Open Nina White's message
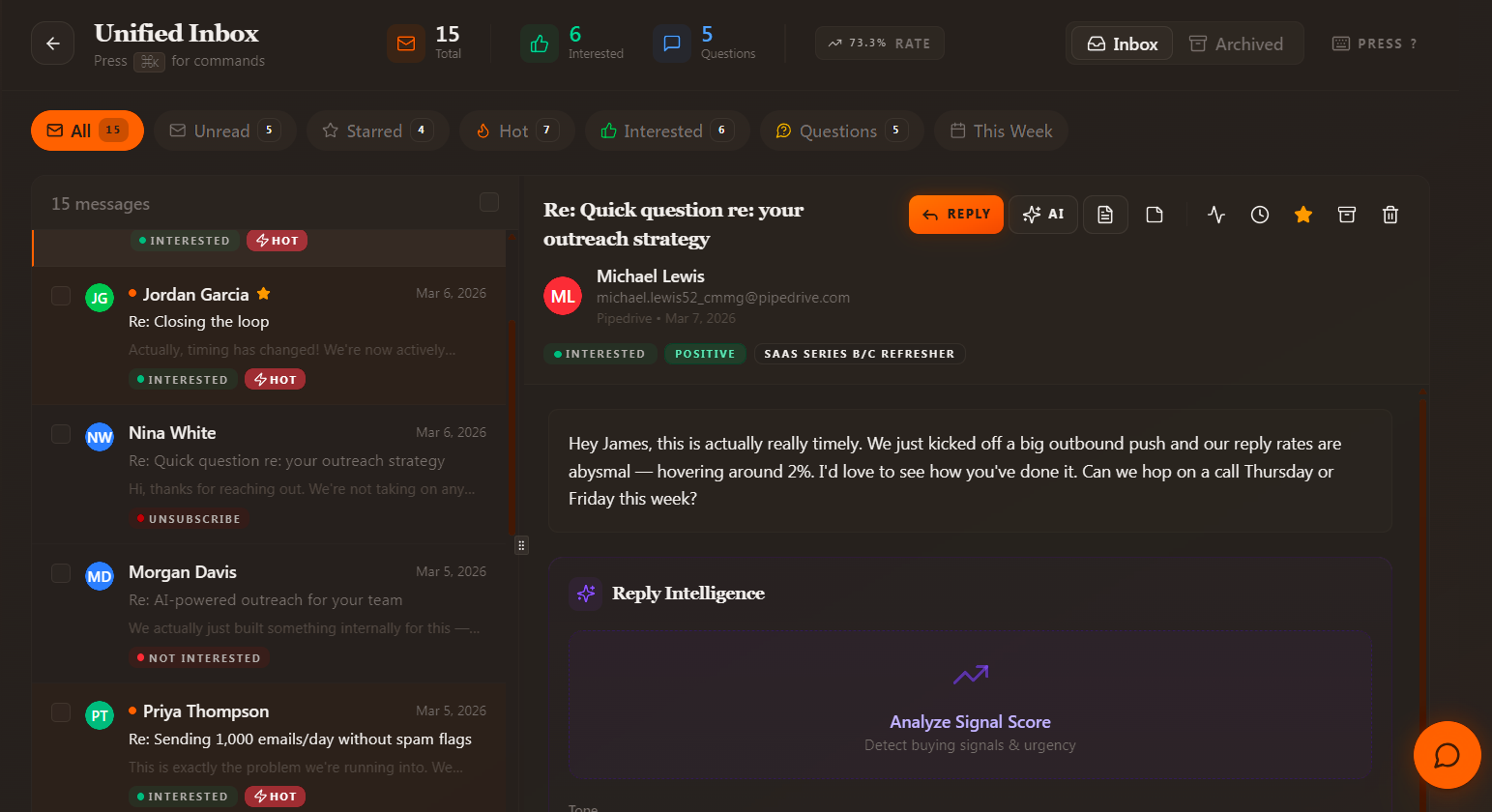Image resolution: width=1492 pixels, height=812 pixels. tap(269, 475)
